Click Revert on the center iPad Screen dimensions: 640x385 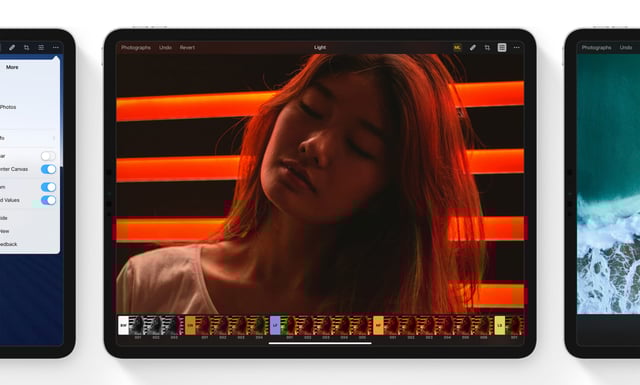(x=187, y=47)
